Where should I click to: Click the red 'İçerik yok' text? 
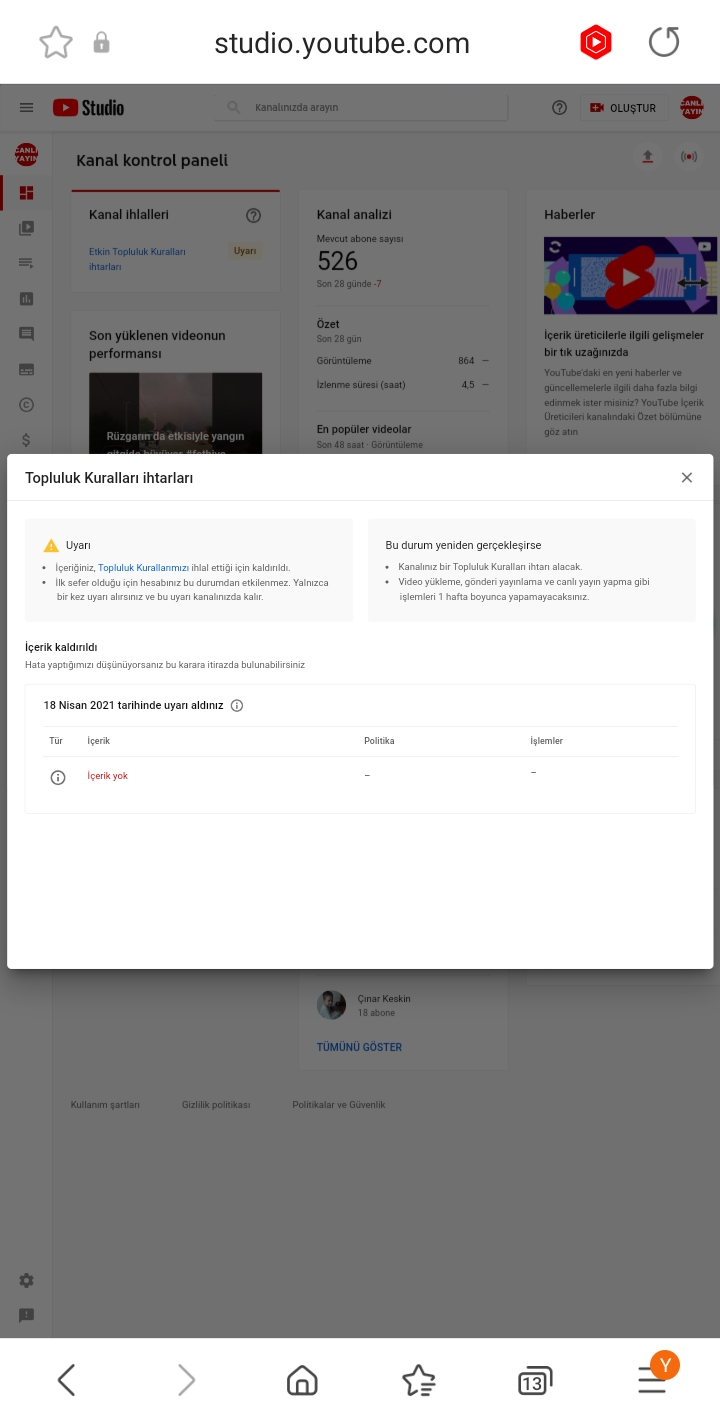tap(107, 776)
